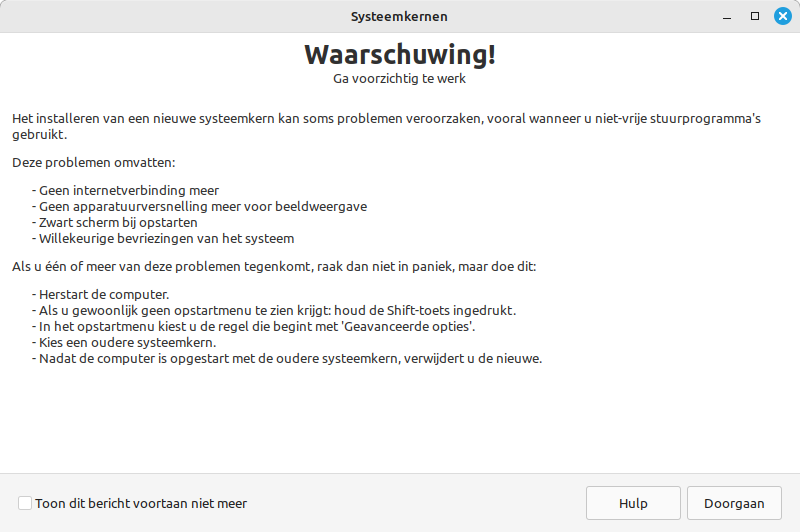The image size is (800, 532).
Task: Click '- Kies een oudere systeemkern.' line
Action: pos(124,342)
